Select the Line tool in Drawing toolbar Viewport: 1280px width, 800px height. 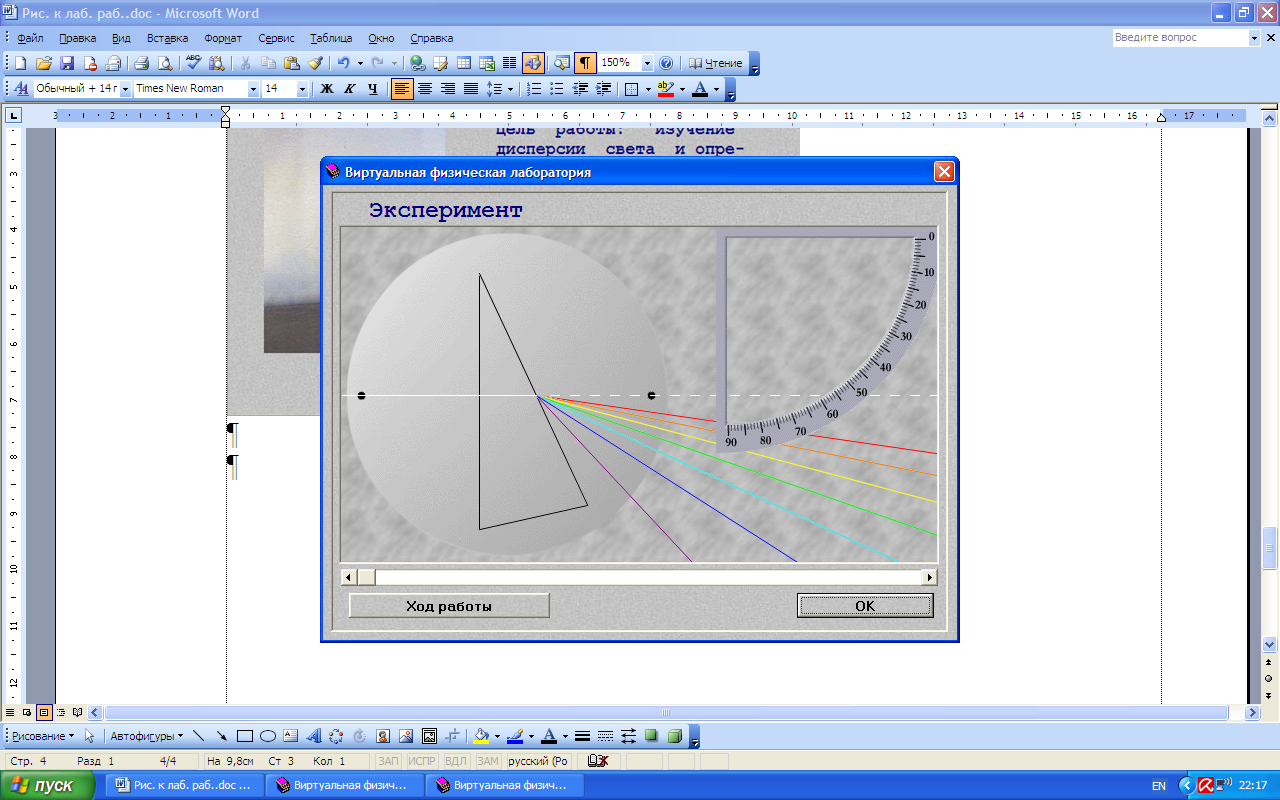(198, 736)
